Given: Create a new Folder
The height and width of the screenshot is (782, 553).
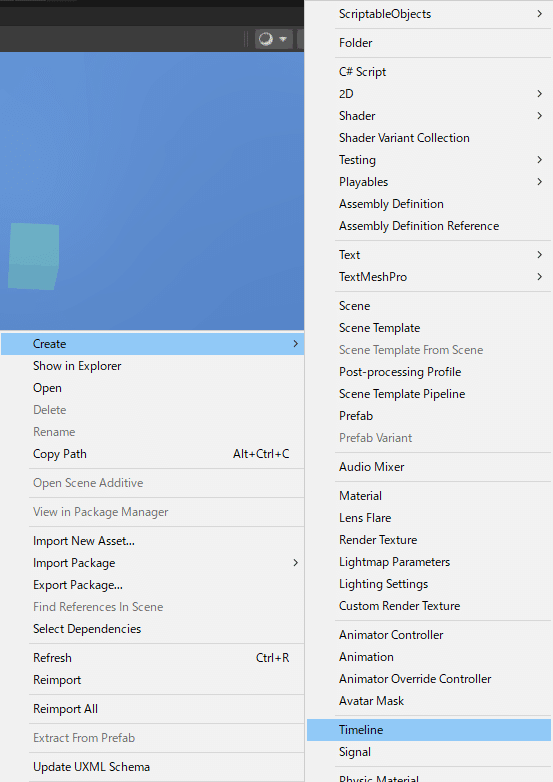Looking at the screenshot, I should (x=356, y=43).
